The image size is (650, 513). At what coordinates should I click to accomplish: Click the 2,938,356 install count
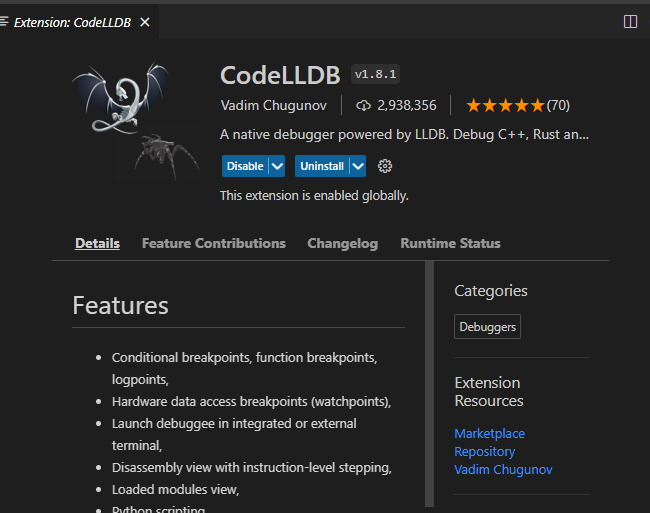tap(407, 105)
